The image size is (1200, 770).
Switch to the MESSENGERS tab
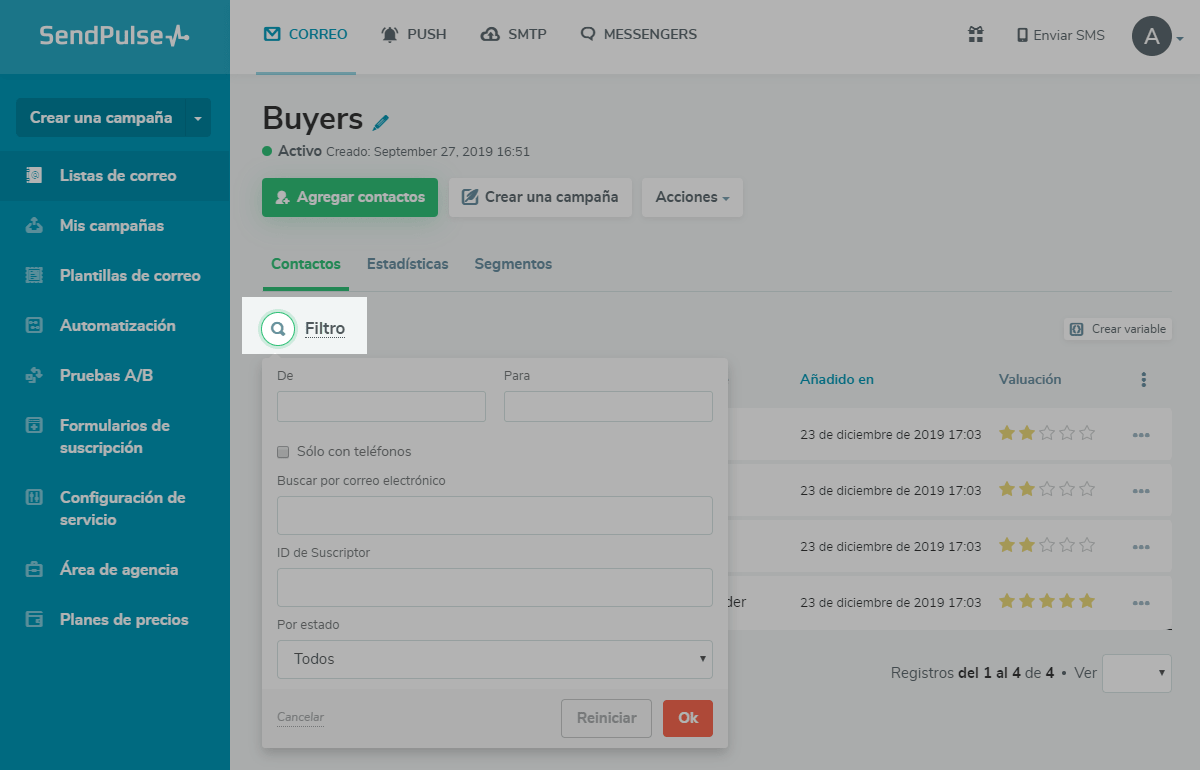pos(638,35)
